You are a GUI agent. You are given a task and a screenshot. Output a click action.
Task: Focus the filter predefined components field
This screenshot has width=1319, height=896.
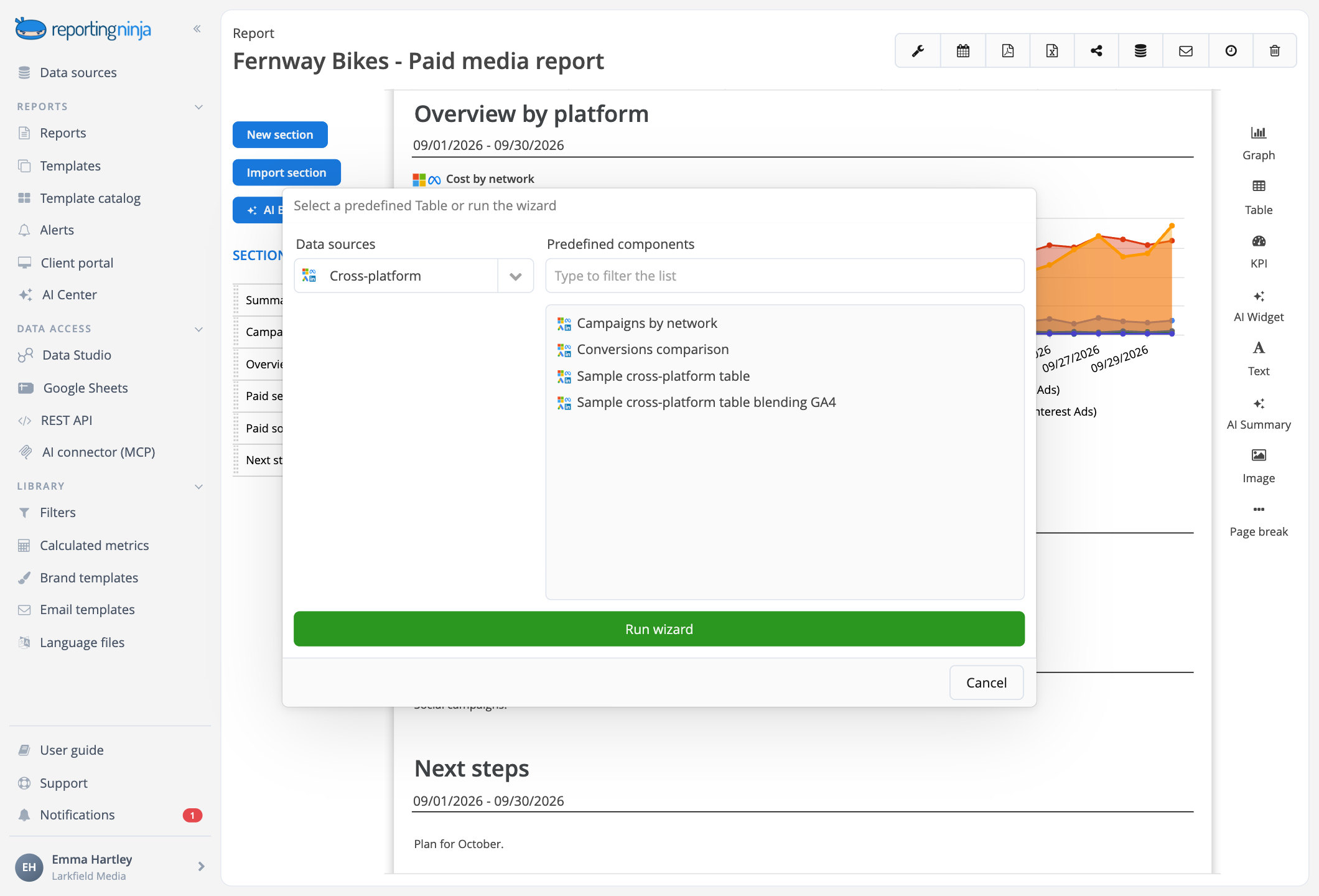[x=785, y=276]
